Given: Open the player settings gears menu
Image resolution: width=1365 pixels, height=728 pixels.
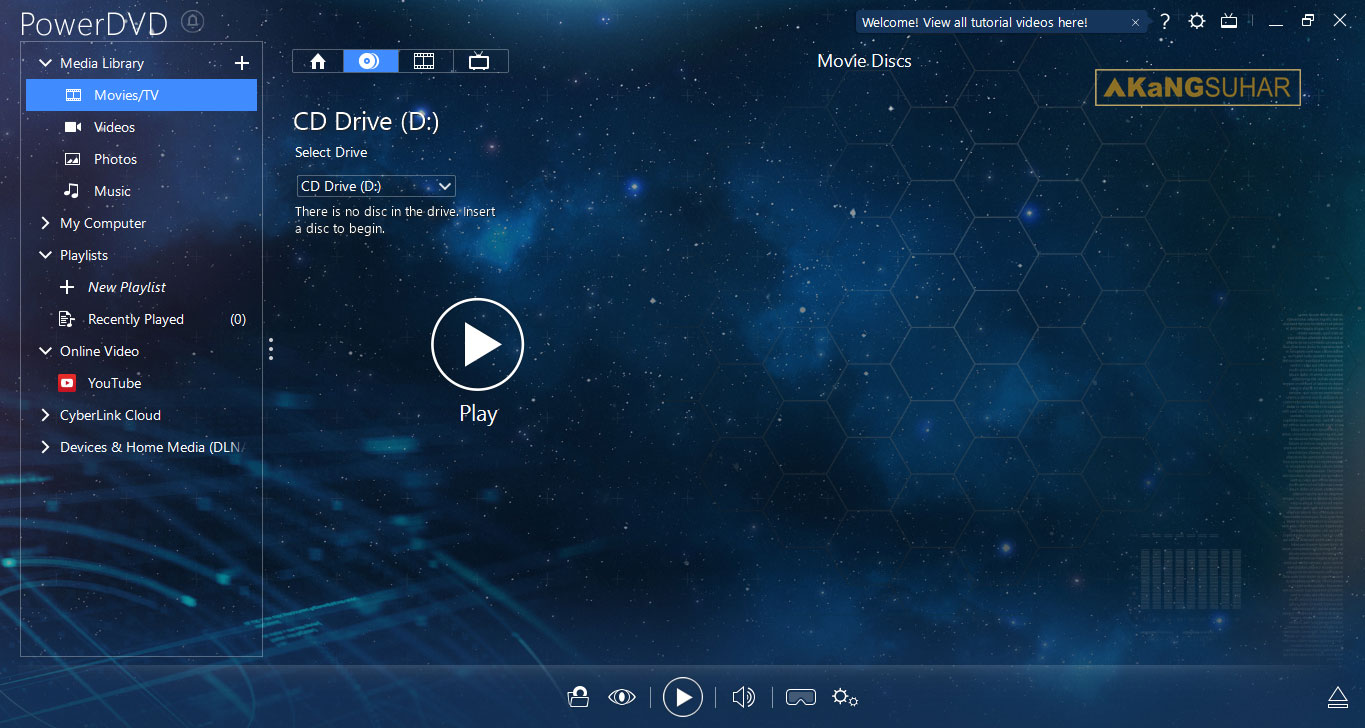Looking at the screenshot, I should tap(845, 697).
